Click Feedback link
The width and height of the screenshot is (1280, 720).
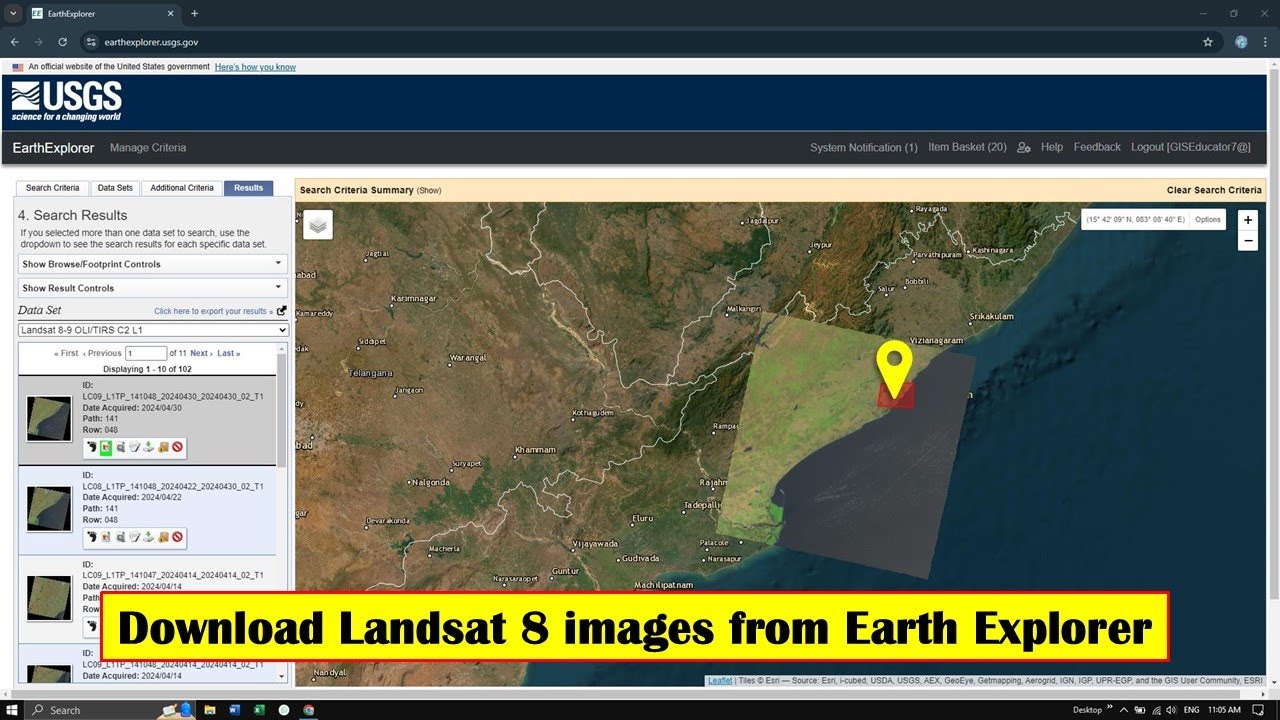(x=1097, y=147)
